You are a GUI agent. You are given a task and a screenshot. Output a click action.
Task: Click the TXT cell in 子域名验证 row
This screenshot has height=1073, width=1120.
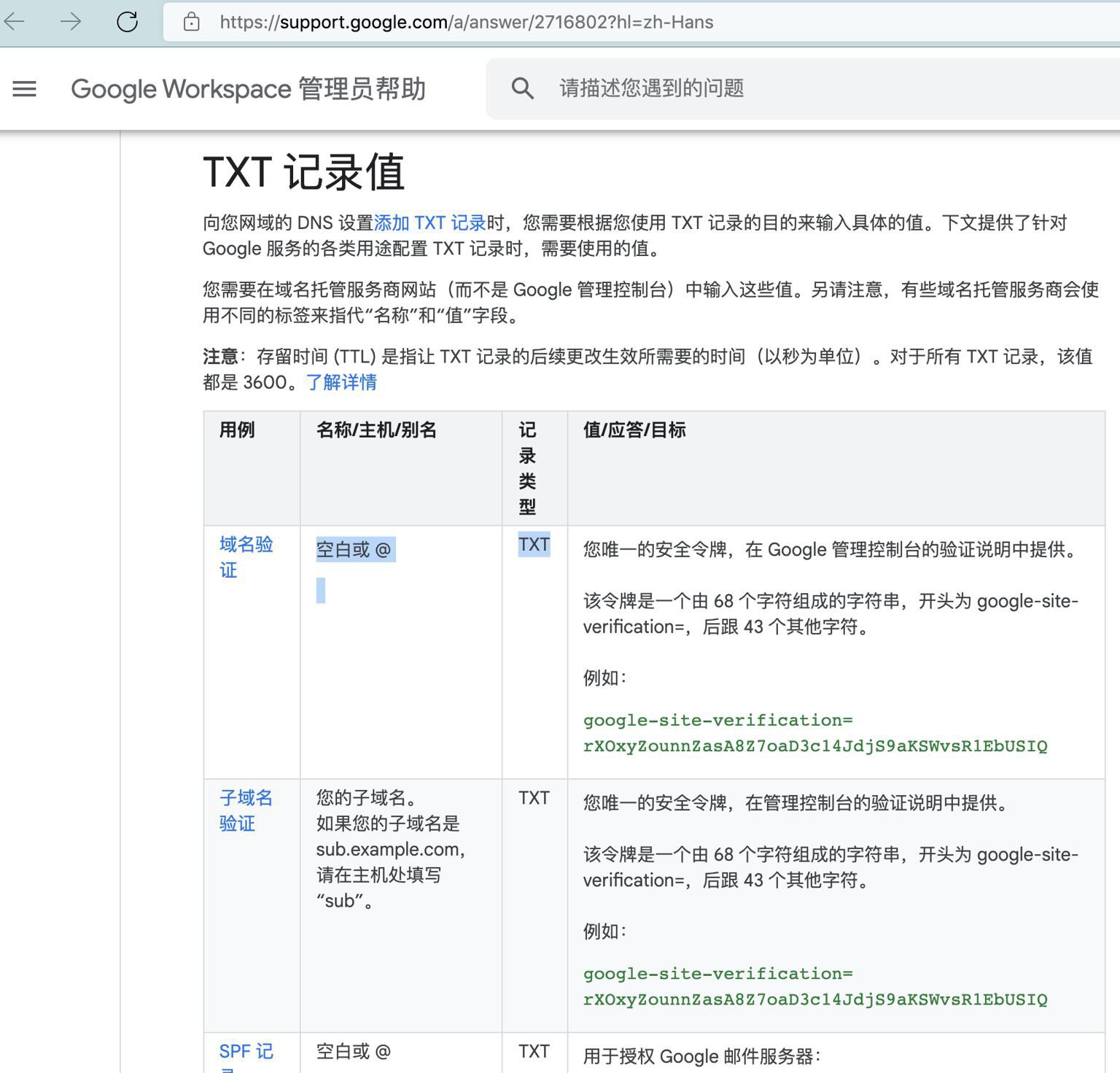534,798
